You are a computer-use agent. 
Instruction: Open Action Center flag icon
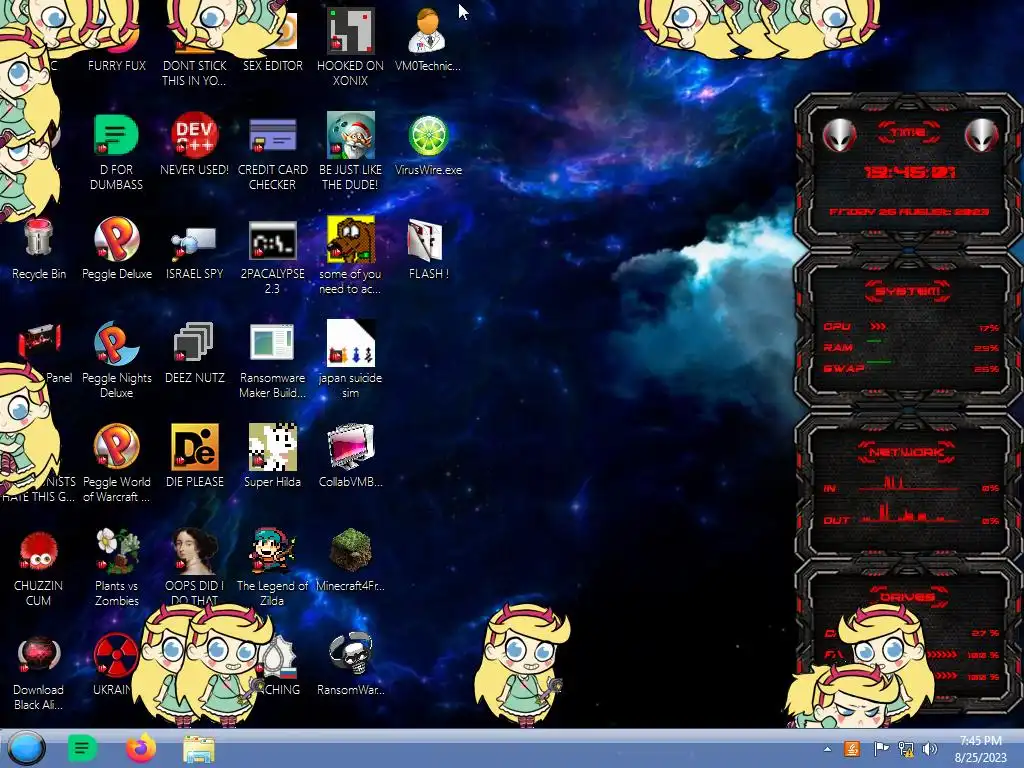(881, 749)
